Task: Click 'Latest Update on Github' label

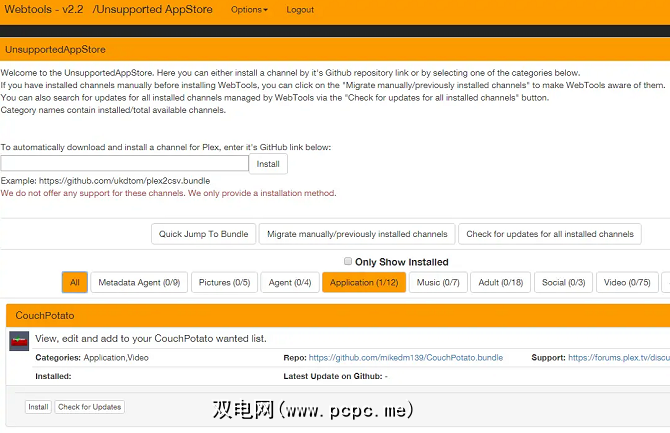Action: point(332,376)
